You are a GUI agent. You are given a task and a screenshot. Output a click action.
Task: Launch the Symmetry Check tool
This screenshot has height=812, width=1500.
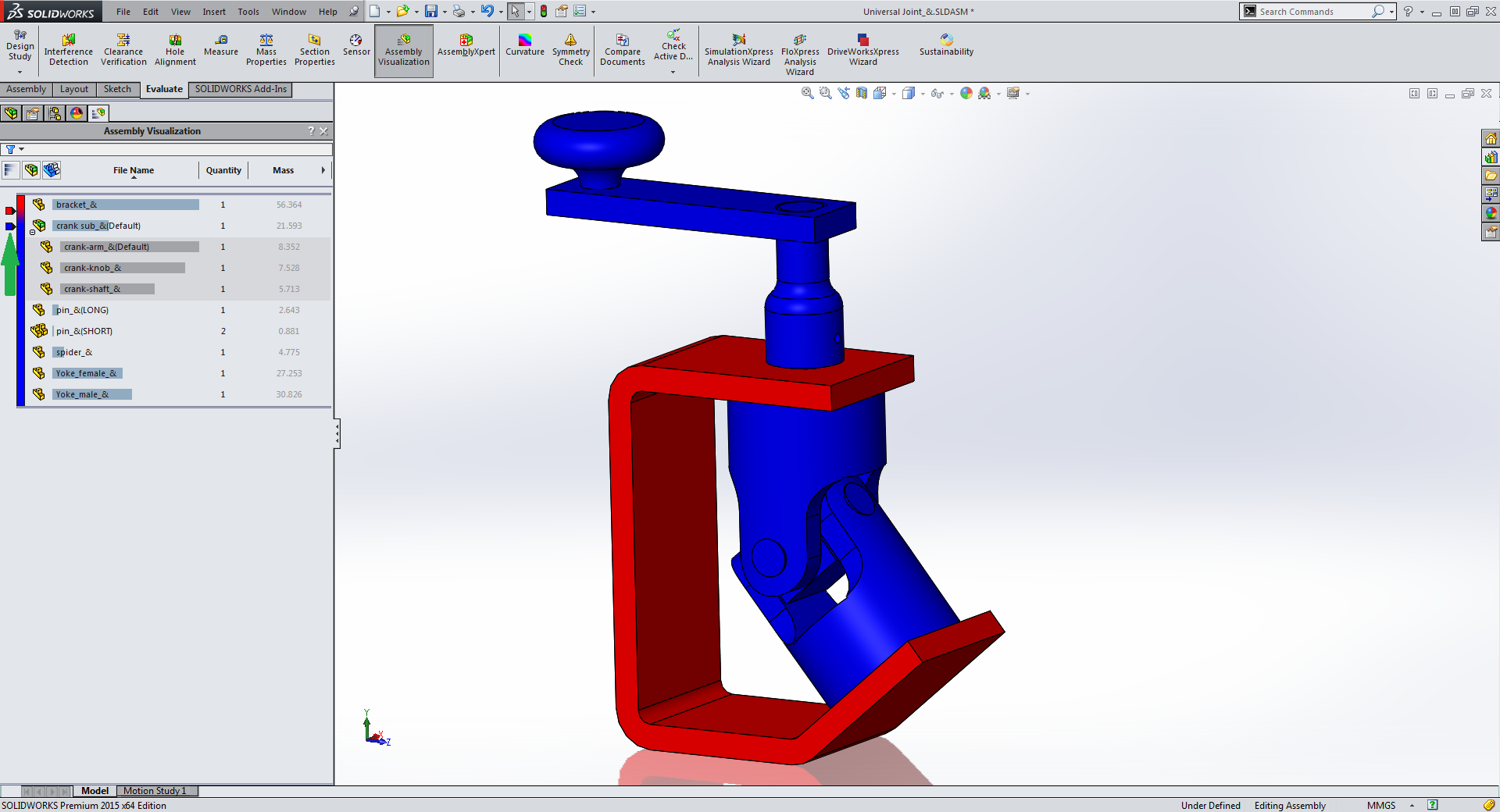pyautogui.click(x=570, y=49)
